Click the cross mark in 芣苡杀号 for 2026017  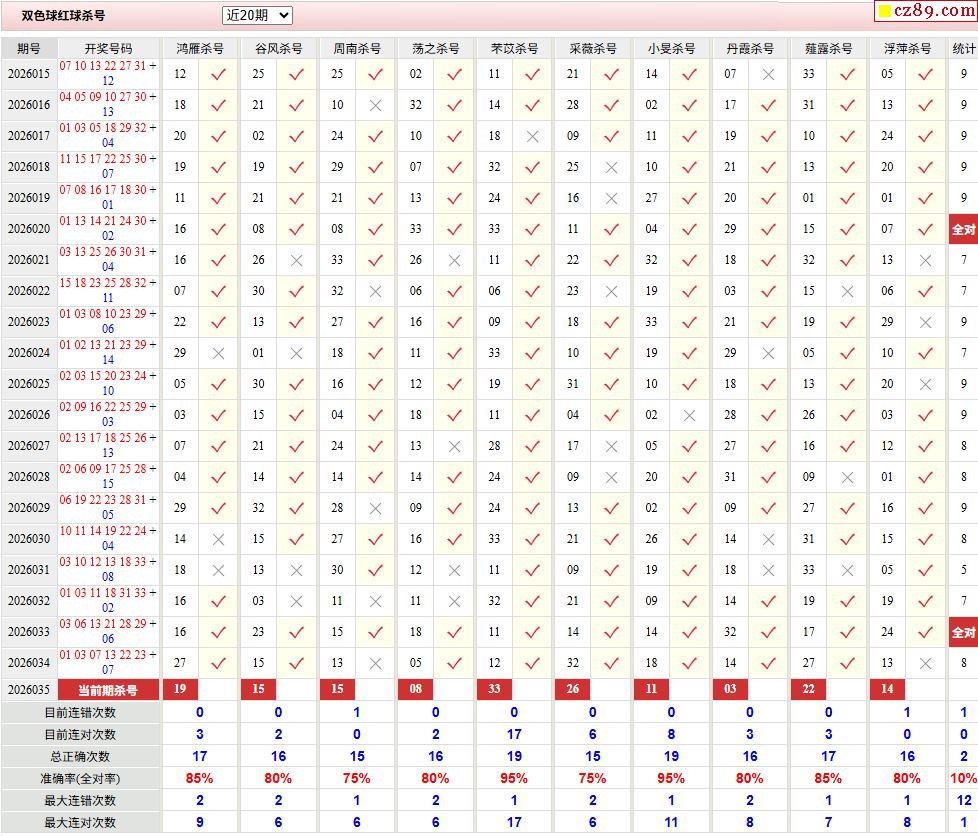pos(533,136)
